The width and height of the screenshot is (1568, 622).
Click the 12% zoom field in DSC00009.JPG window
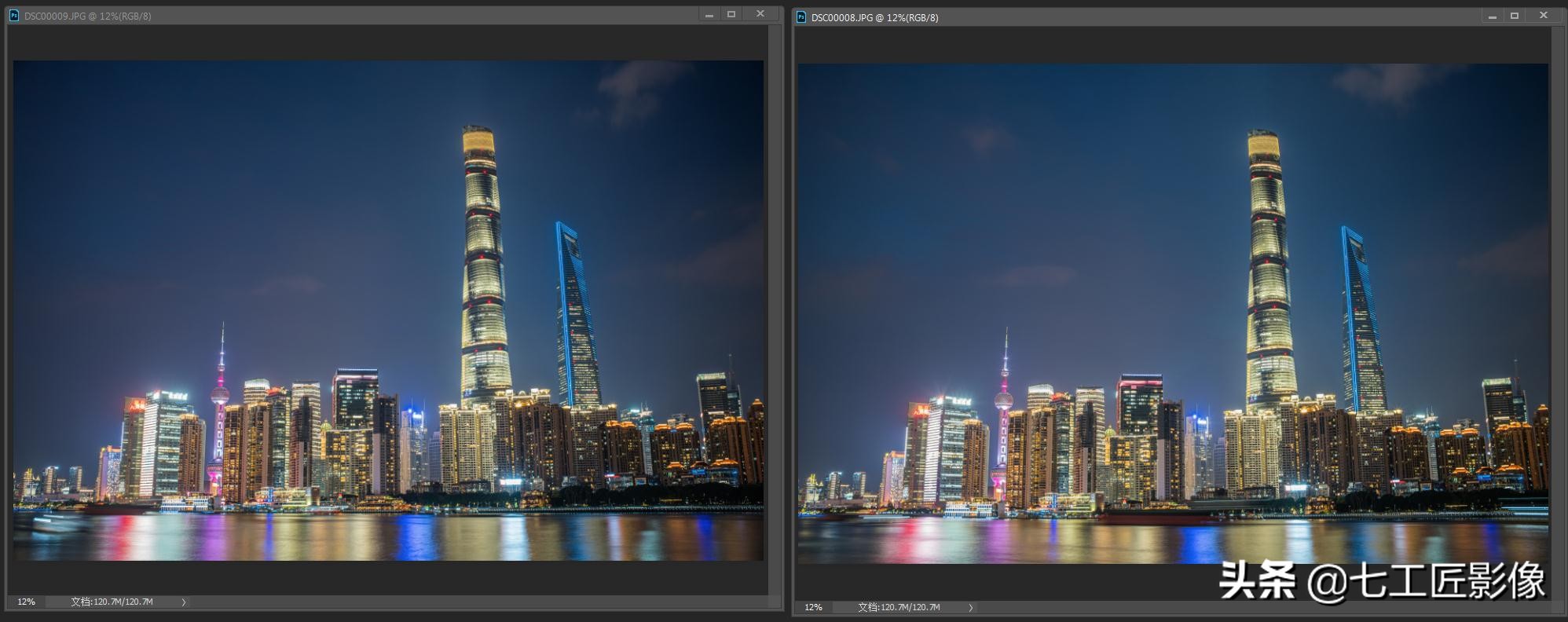(x=27, y=602)
